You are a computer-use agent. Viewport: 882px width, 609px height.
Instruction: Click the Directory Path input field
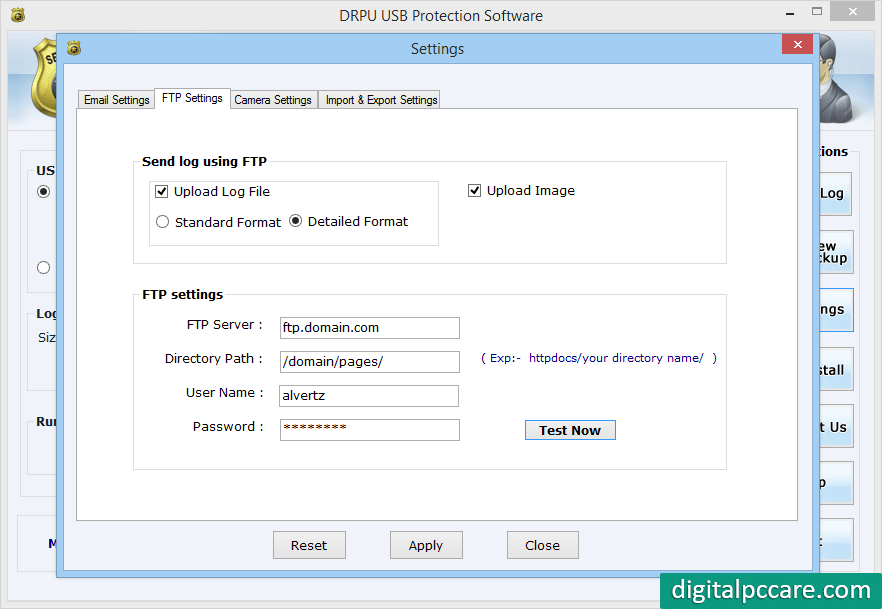click(370, 362)
